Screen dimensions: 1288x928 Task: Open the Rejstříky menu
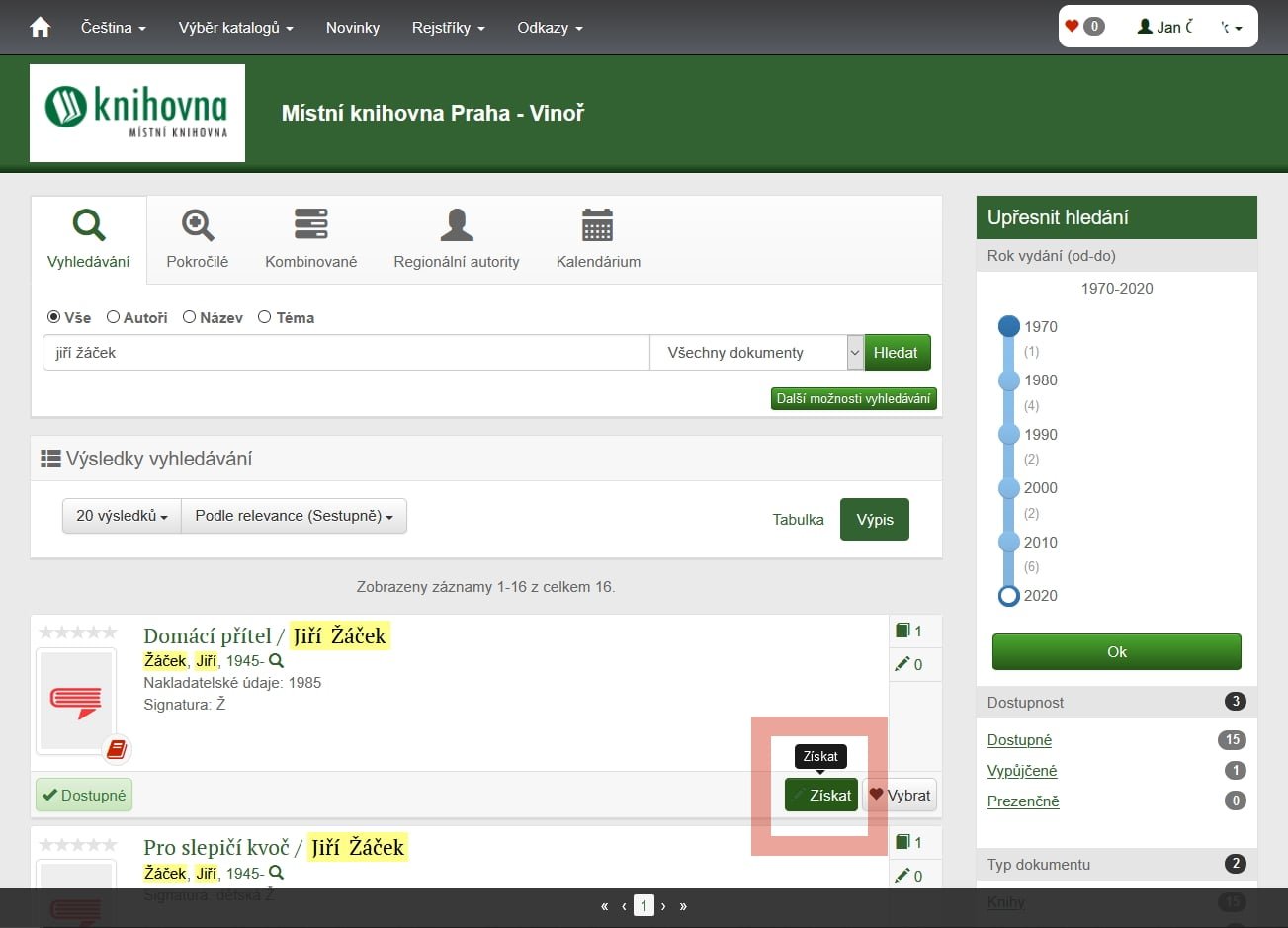pos(448,28)
